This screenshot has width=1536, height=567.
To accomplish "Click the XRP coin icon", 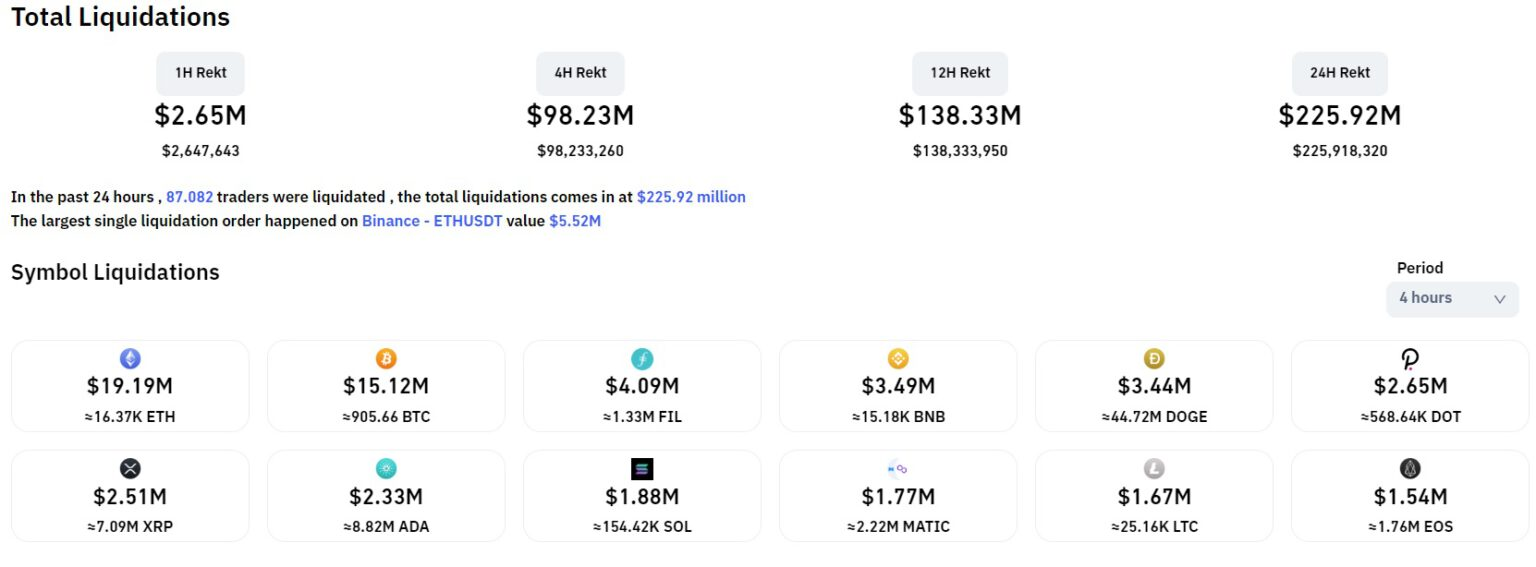I will point(130,468).
